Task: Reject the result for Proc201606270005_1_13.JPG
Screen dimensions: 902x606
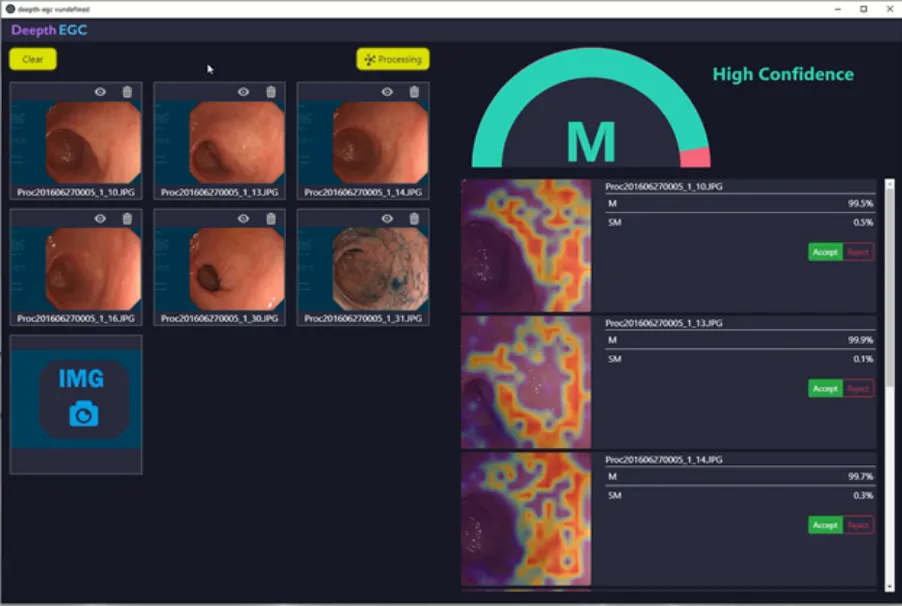Action: pyautogui.click(x=858, y=388)
